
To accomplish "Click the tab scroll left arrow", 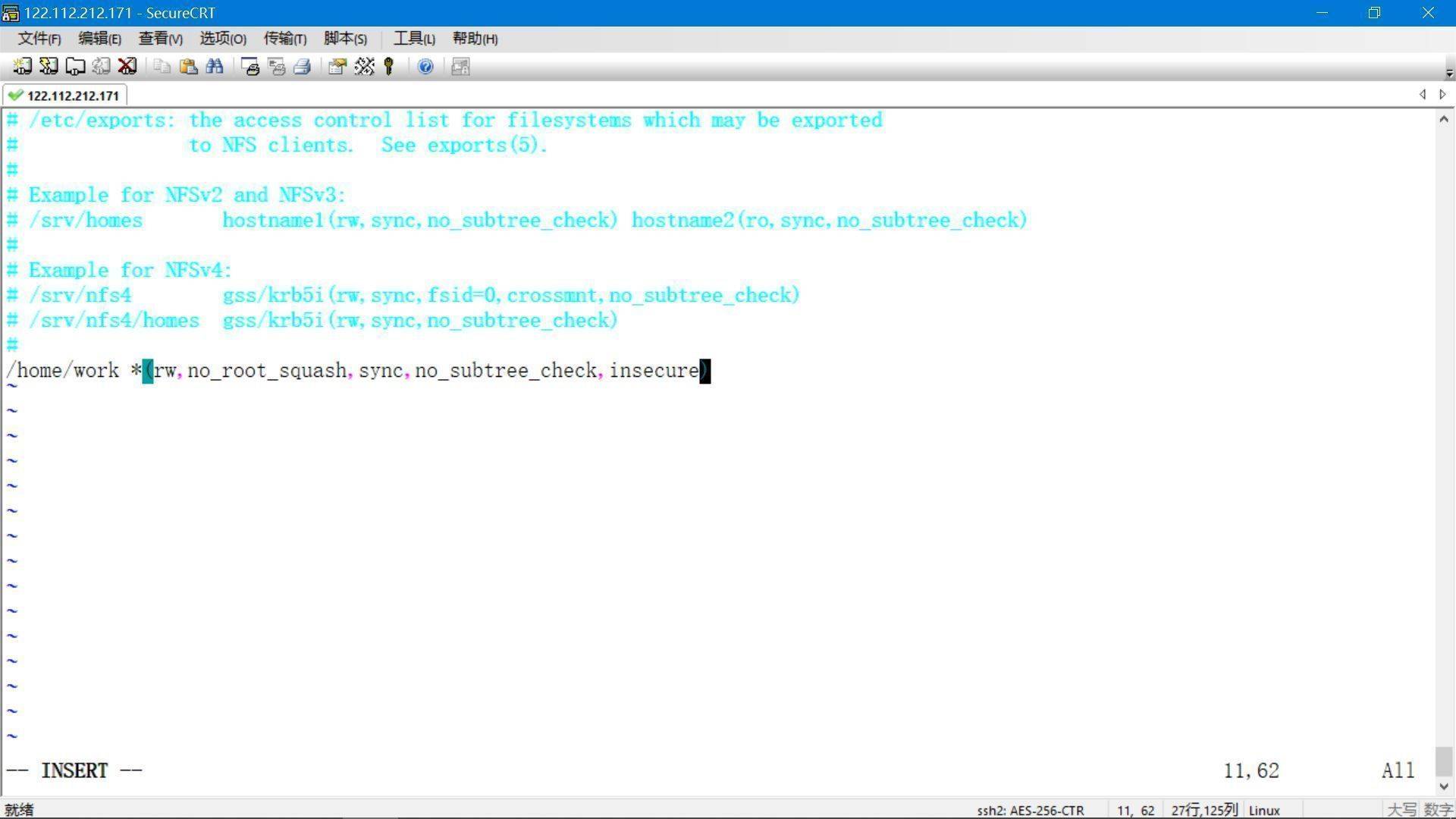I will point(1422,95).
